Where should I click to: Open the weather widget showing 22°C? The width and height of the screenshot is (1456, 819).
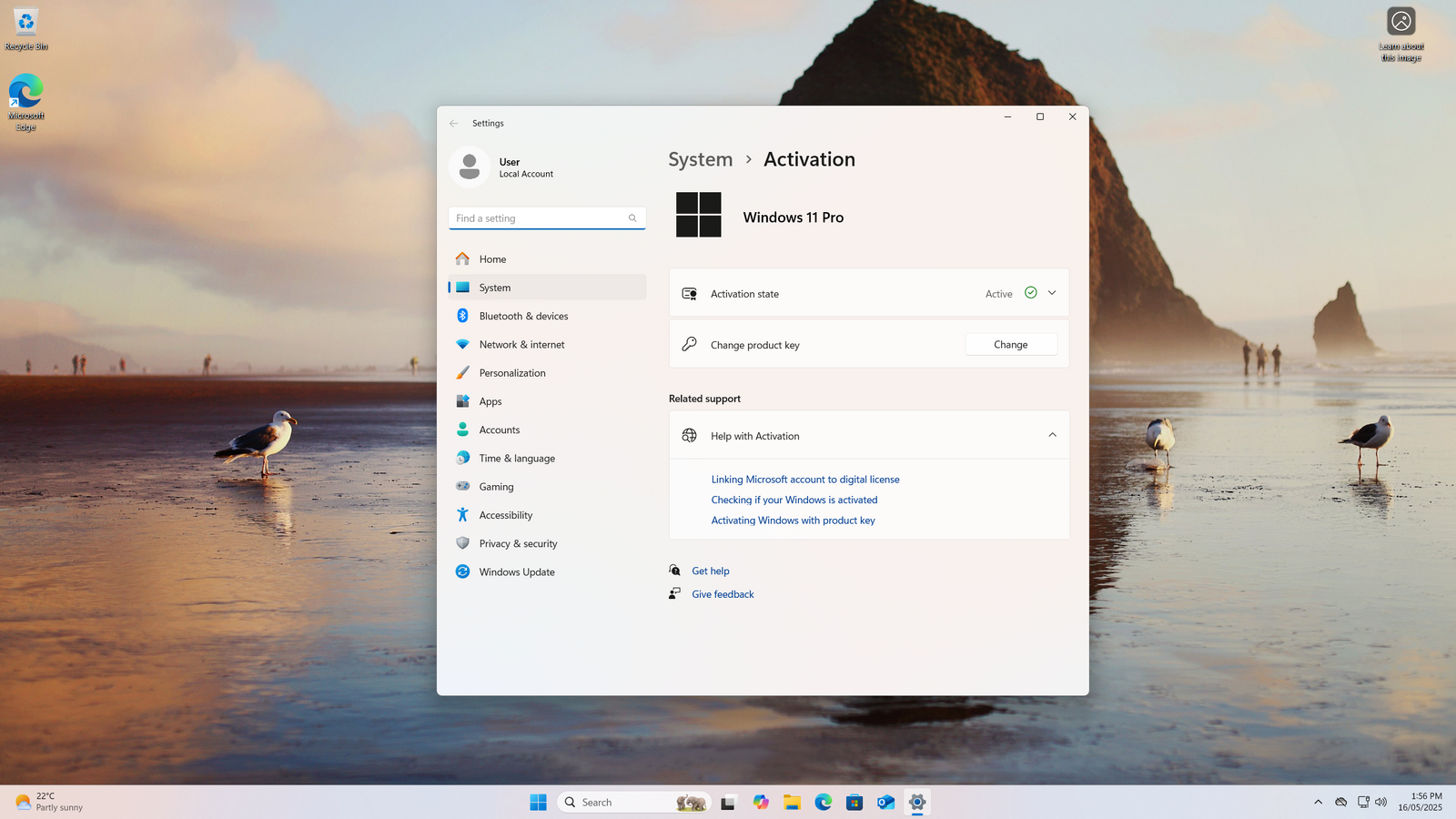click(50, 802)
